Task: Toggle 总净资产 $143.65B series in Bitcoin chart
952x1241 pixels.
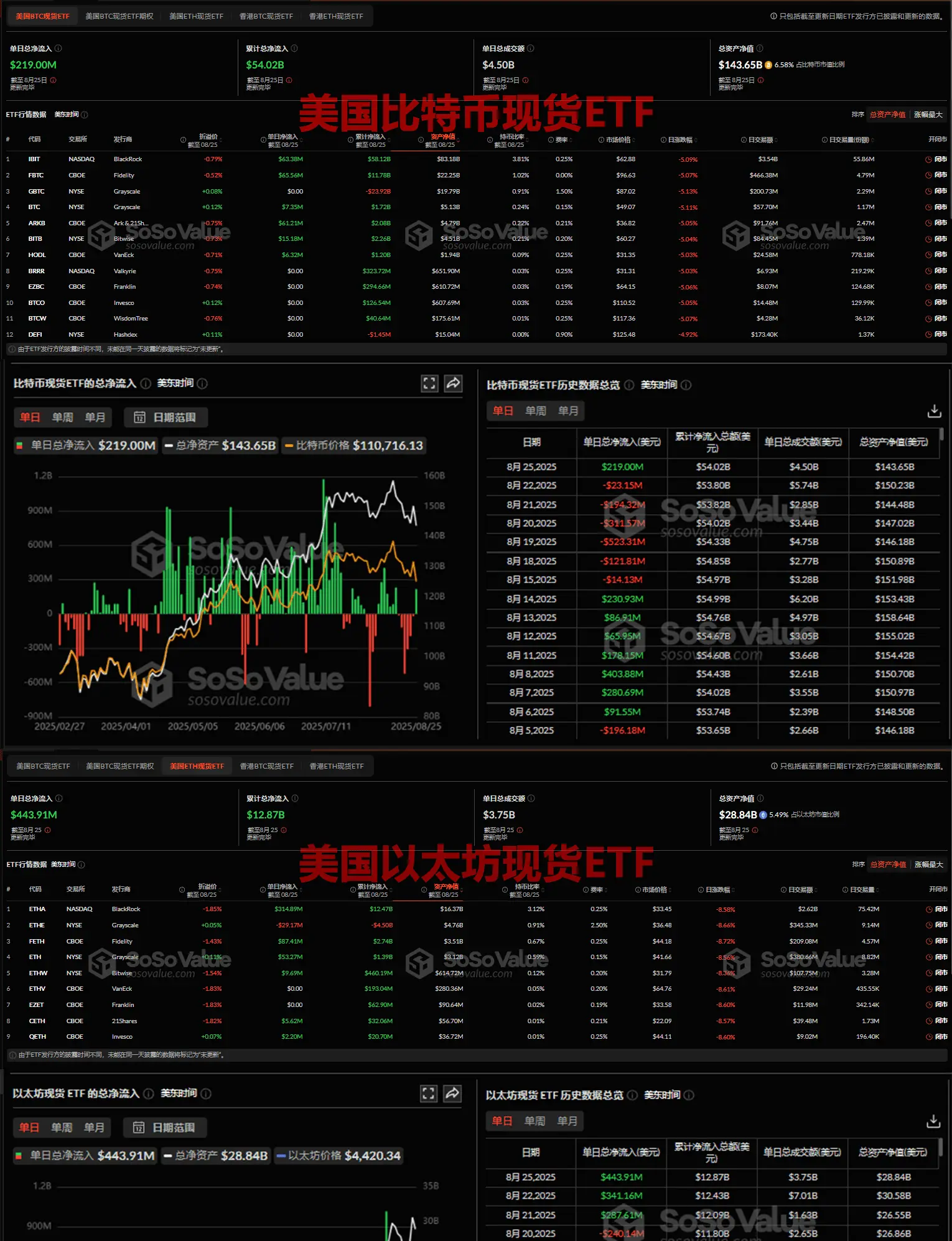Action: [220, 446]
